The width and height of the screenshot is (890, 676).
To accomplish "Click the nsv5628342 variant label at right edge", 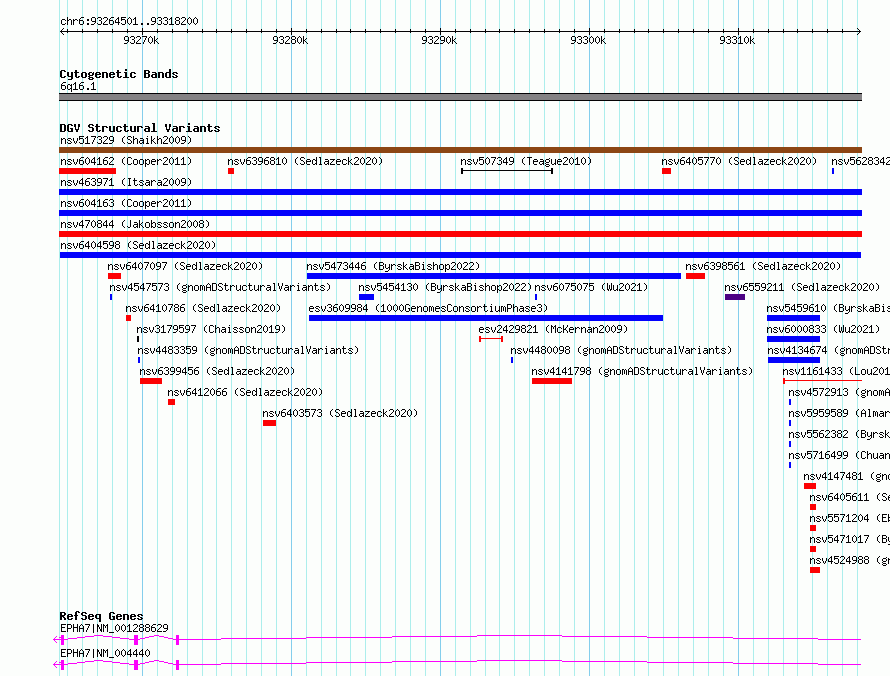I will click(860, 161).
